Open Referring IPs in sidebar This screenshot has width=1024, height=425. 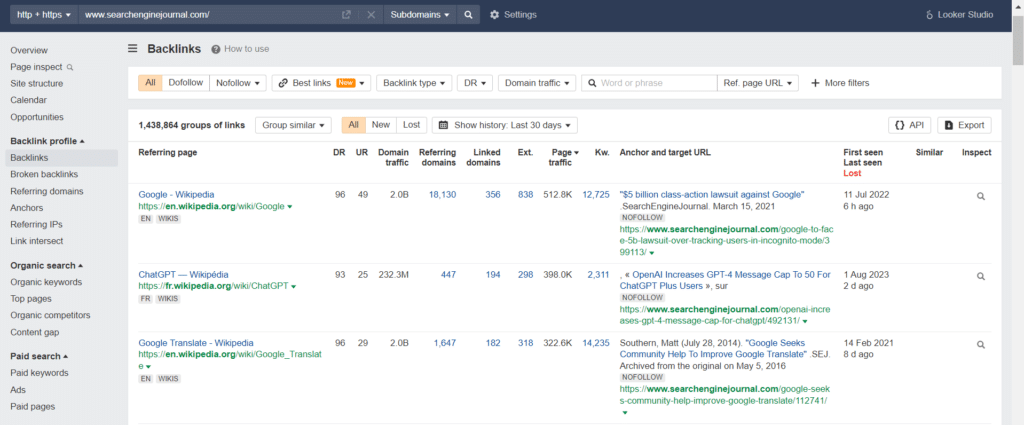pos(36,225)
